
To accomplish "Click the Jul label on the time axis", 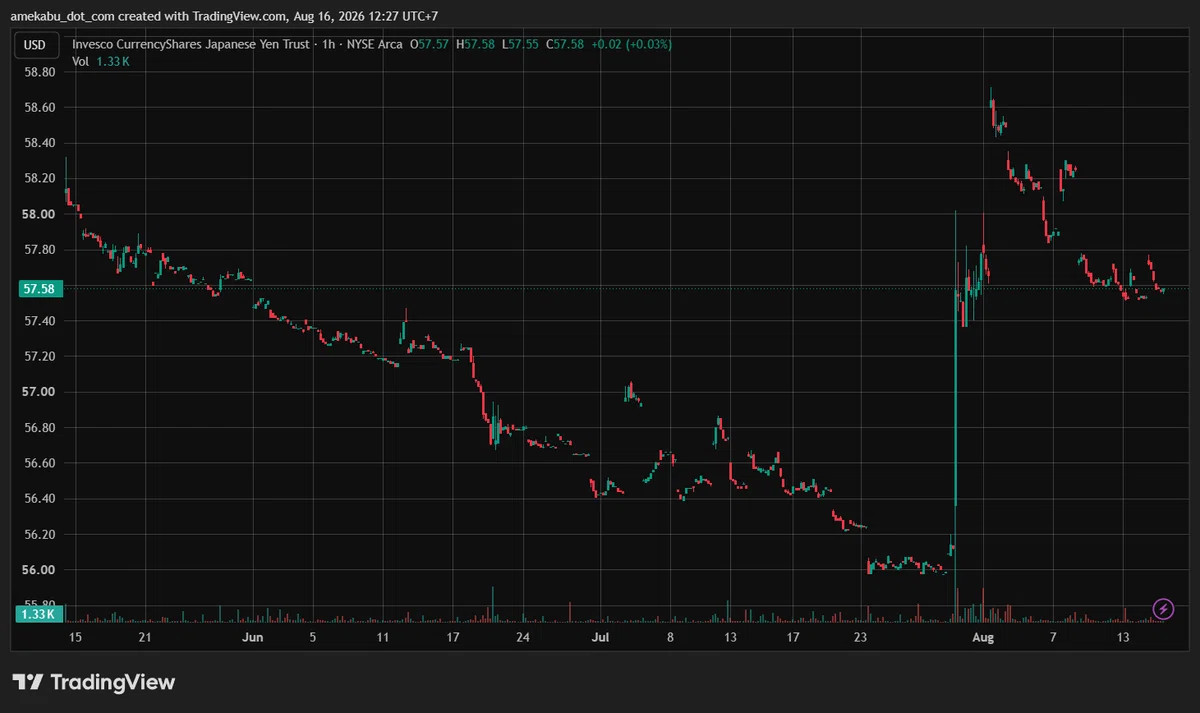I will click(599, 637).
